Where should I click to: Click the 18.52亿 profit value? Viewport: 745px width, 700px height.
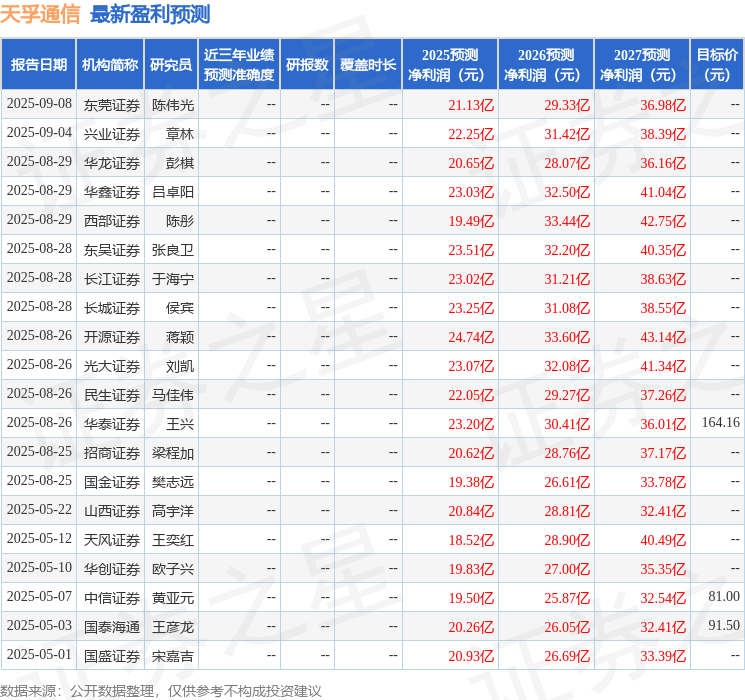coord(471,540)
